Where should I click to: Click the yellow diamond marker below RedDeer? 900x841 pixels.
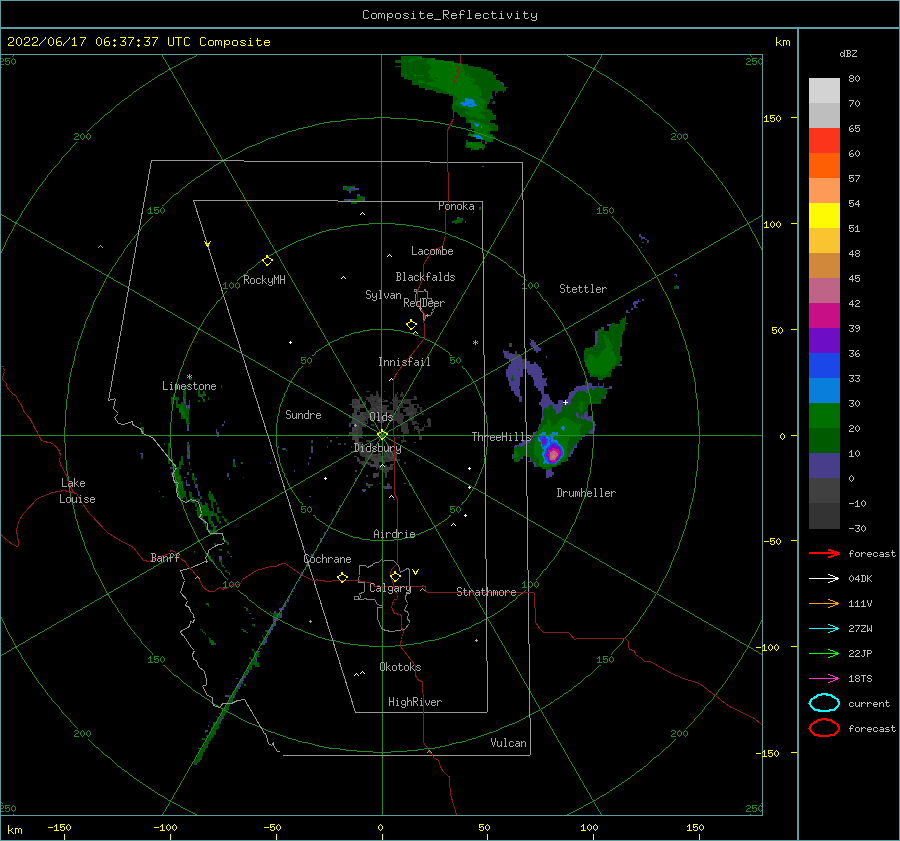(x=412, y=325)
